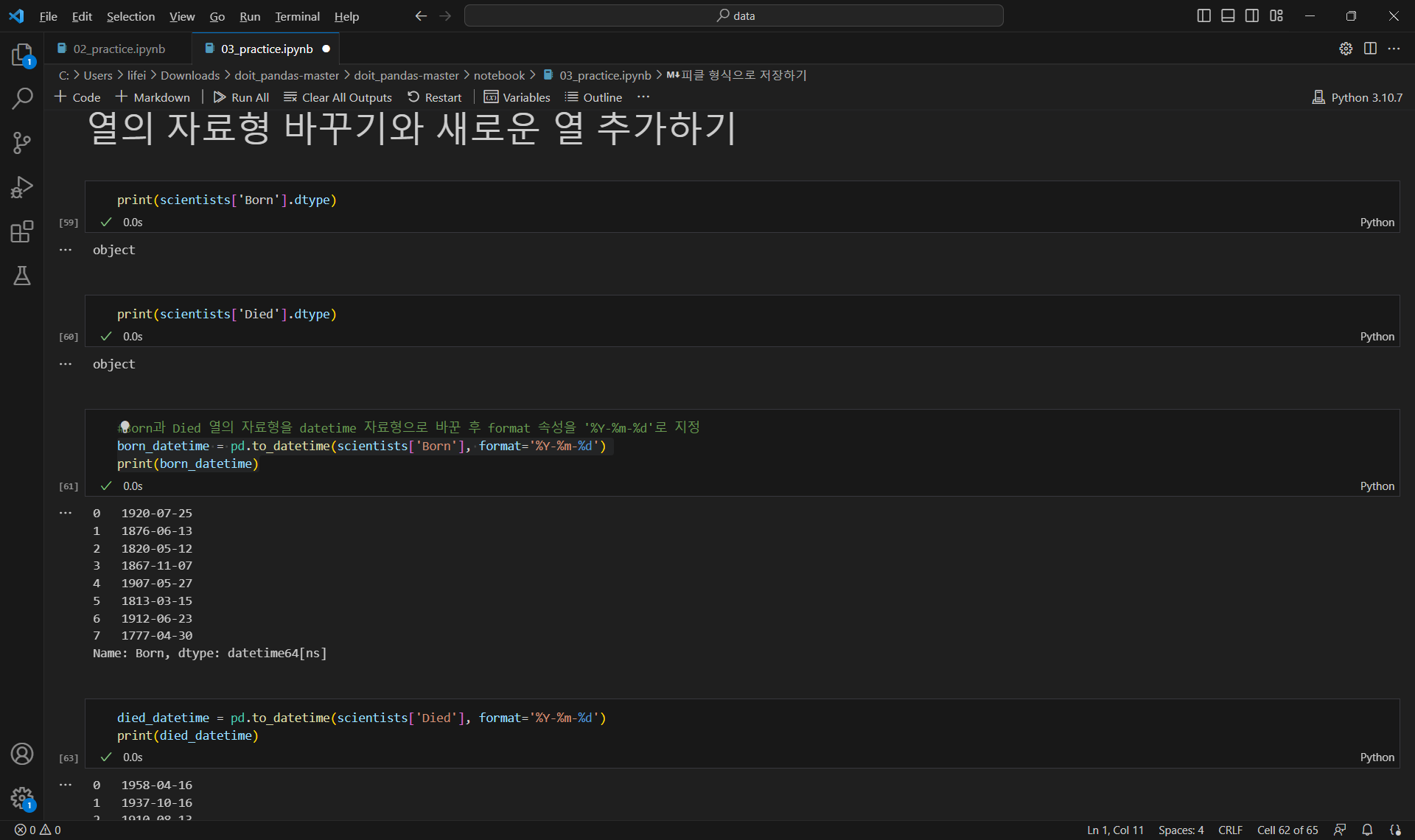The image size is (1415, 840).
Task: Open the Testing flask view
Action: click(x=22, y=276)
